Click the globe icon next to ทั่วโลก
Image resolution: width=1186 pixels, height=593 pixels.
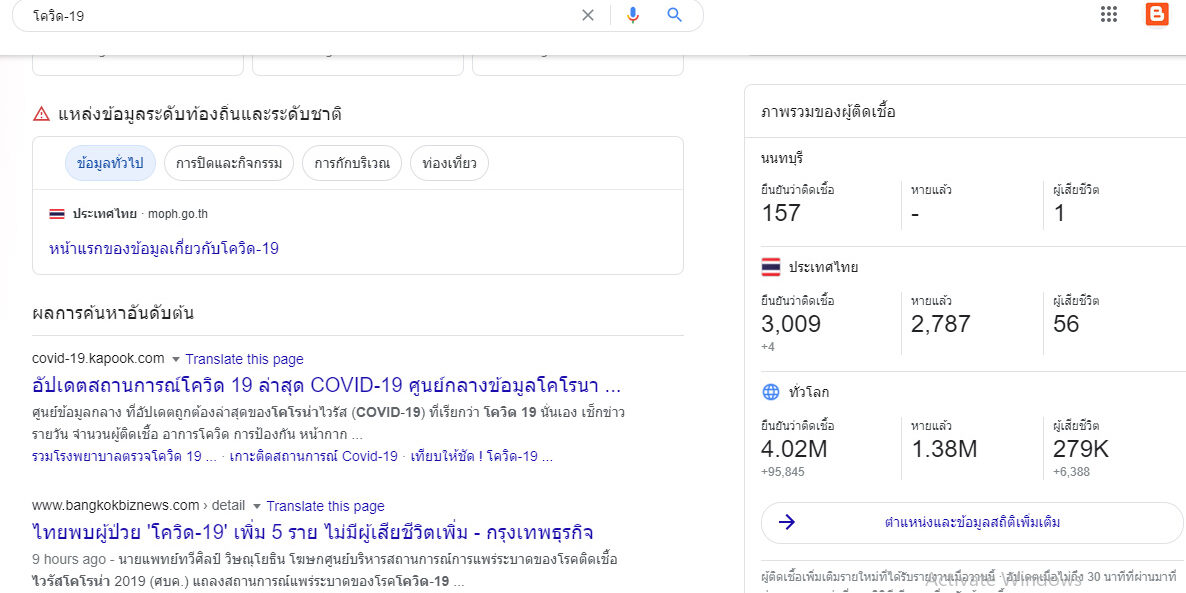coord(770,392)
